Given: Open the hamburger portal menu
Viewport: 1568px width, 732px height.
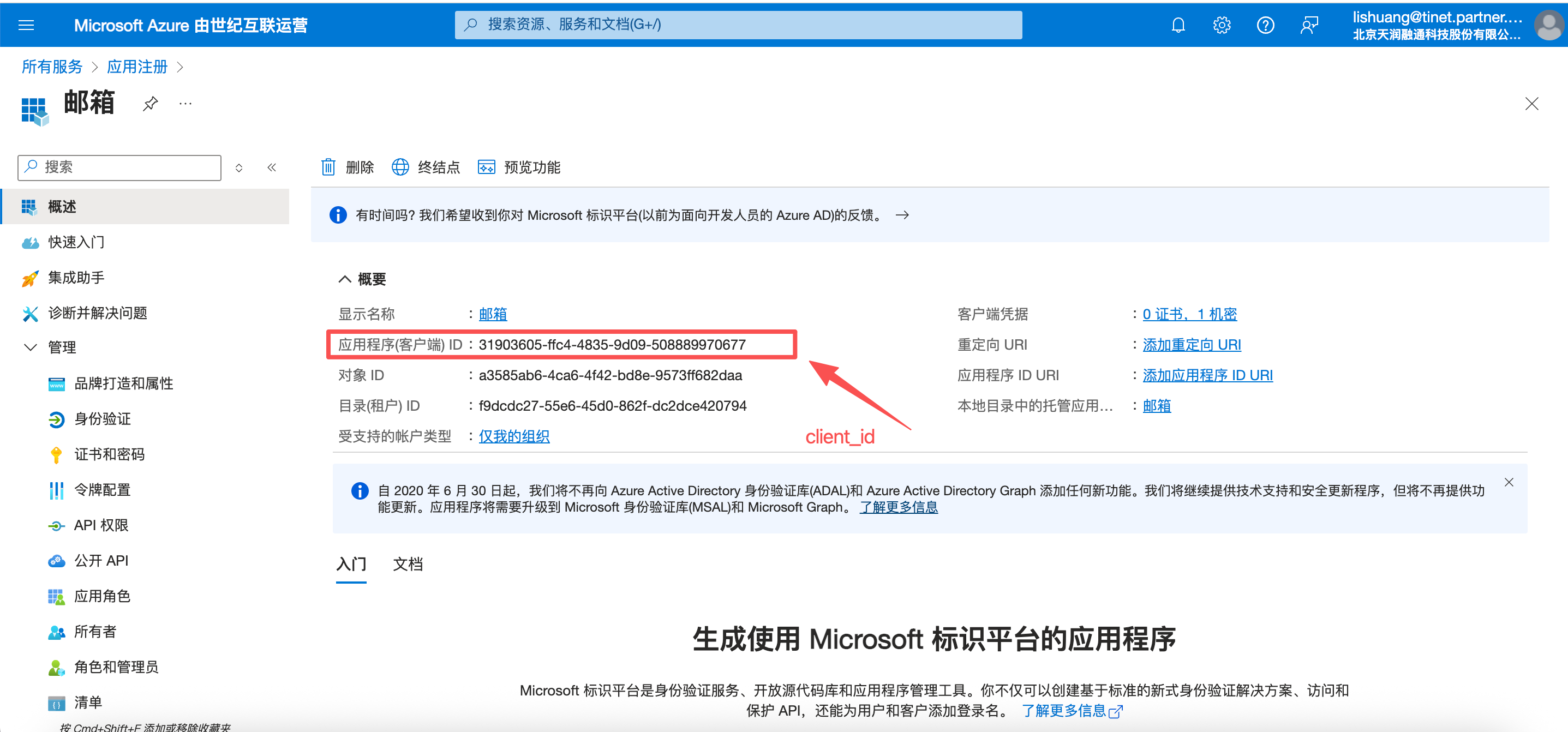Looking at the screenshot, I should 26,25.
